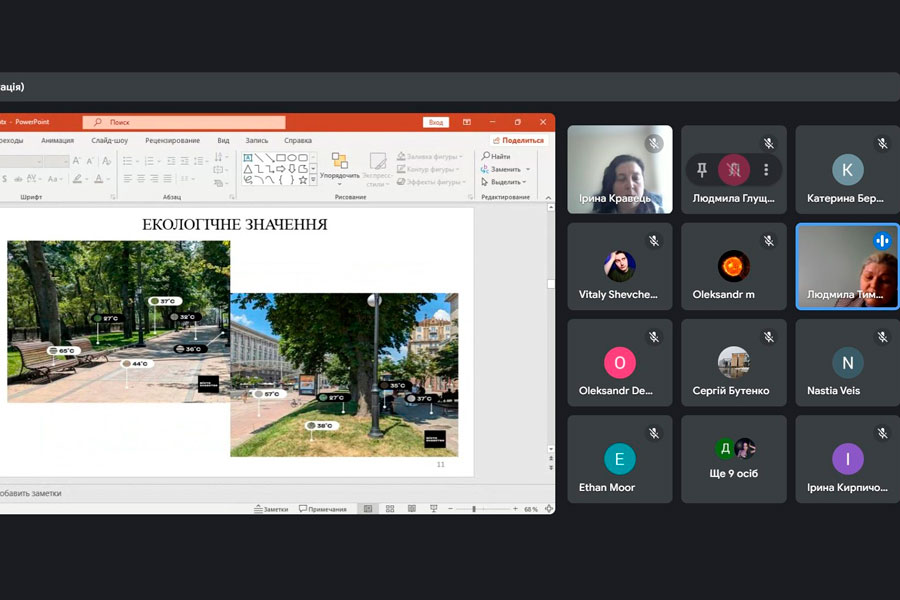Open the Рецензирование ribbon tab
Image resolution: width=900 pixels, height=600 pixels.
[172, 141]
